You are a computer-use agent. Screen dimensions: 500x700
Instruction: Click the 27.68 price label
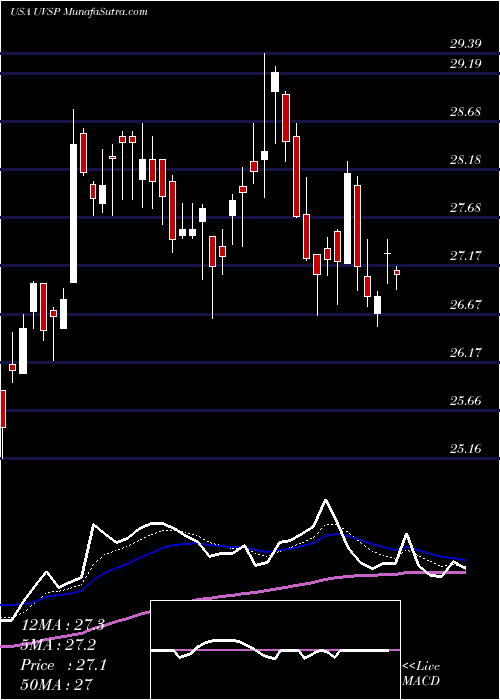tap(466, 208)
